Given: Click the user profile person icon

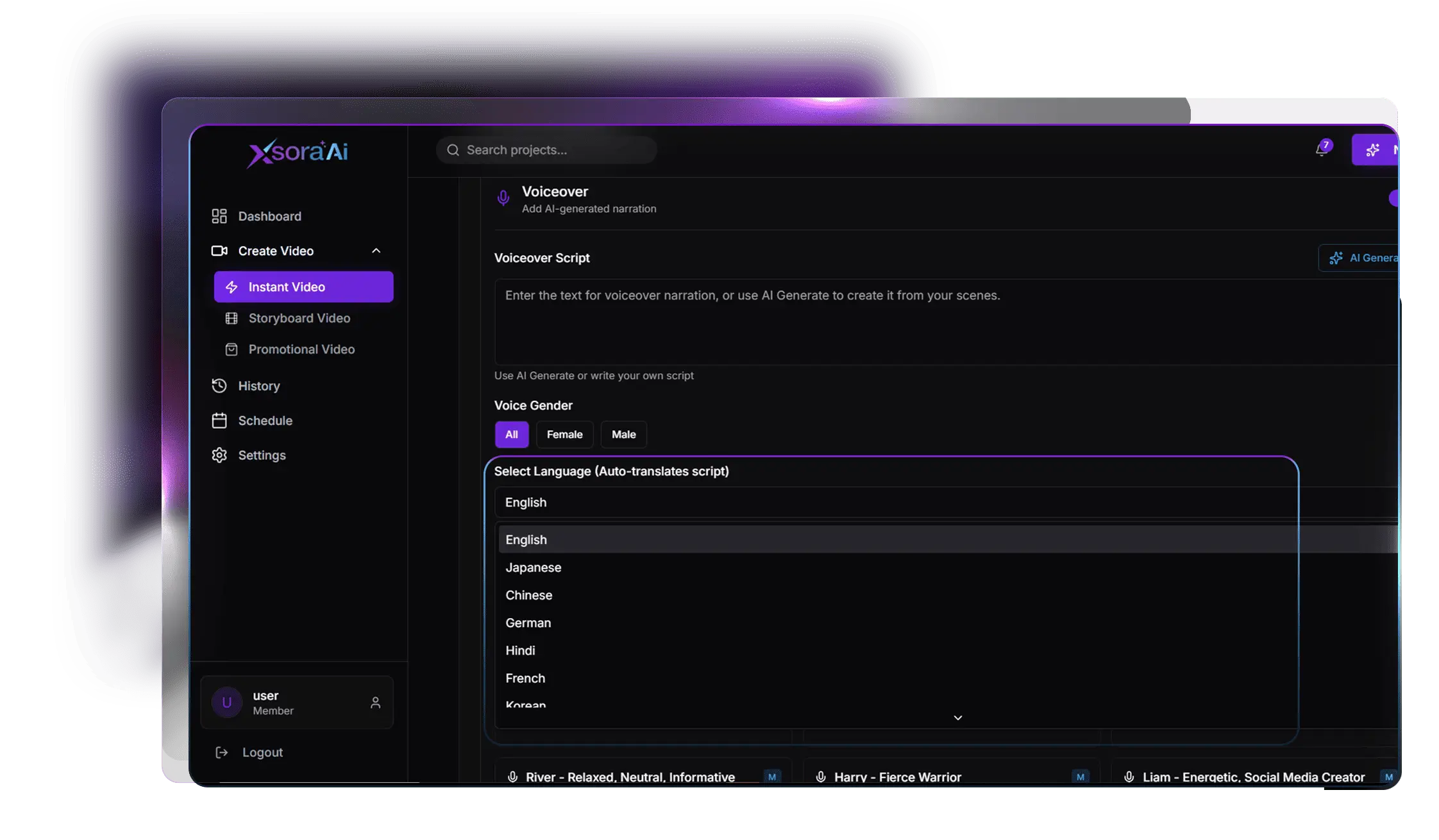Looking at the screenshot, I should 376,703.
